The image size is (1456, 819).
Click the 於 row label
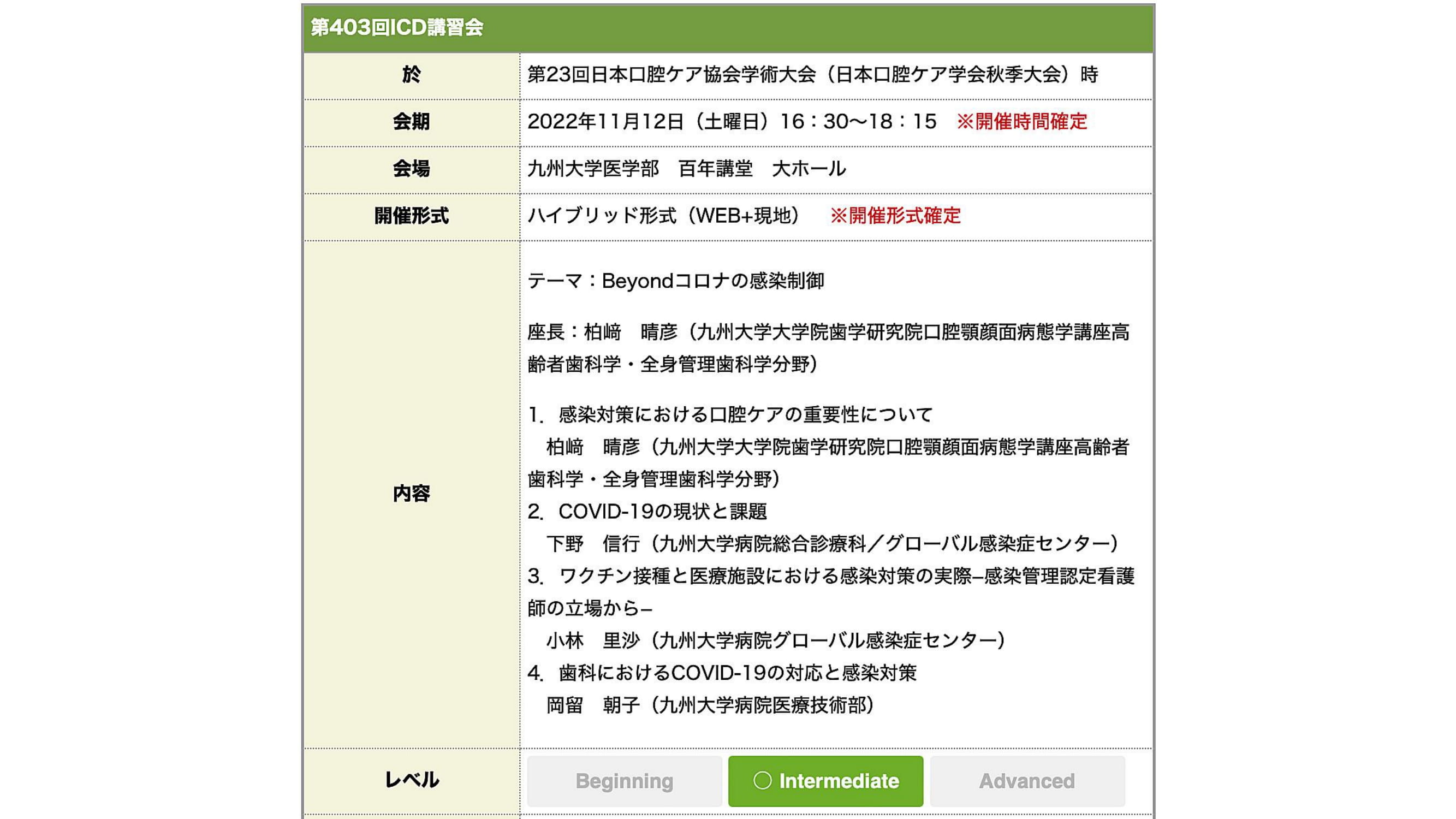tap(412, 74)
